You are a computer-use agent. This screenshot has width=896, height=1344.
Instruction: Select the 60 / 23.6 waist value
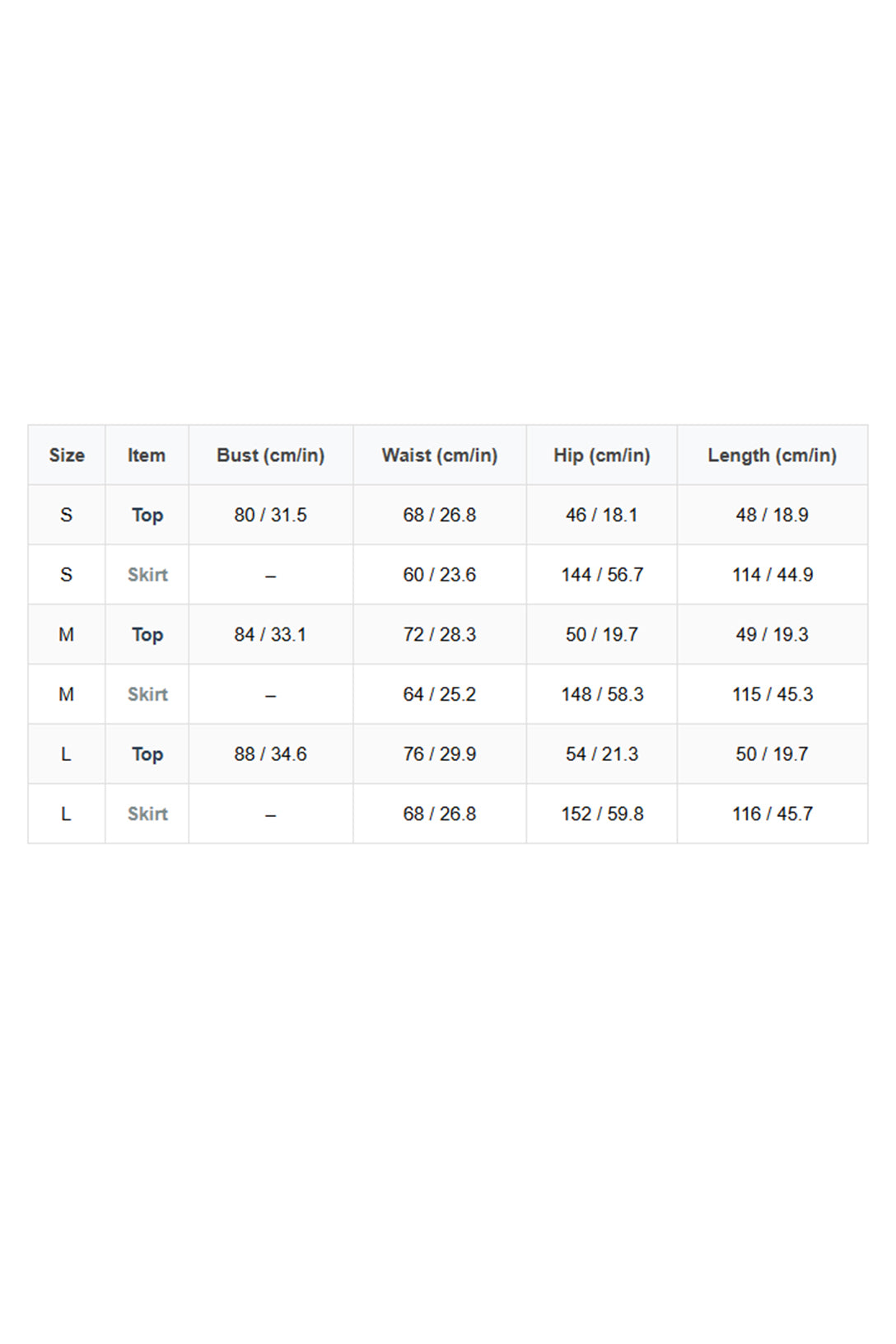(x=440, y=575)
